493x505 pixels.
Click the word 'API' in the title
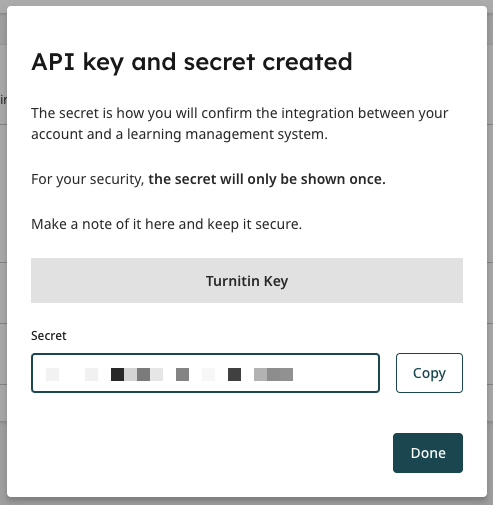pyautogui.click(x=53, y=62)
